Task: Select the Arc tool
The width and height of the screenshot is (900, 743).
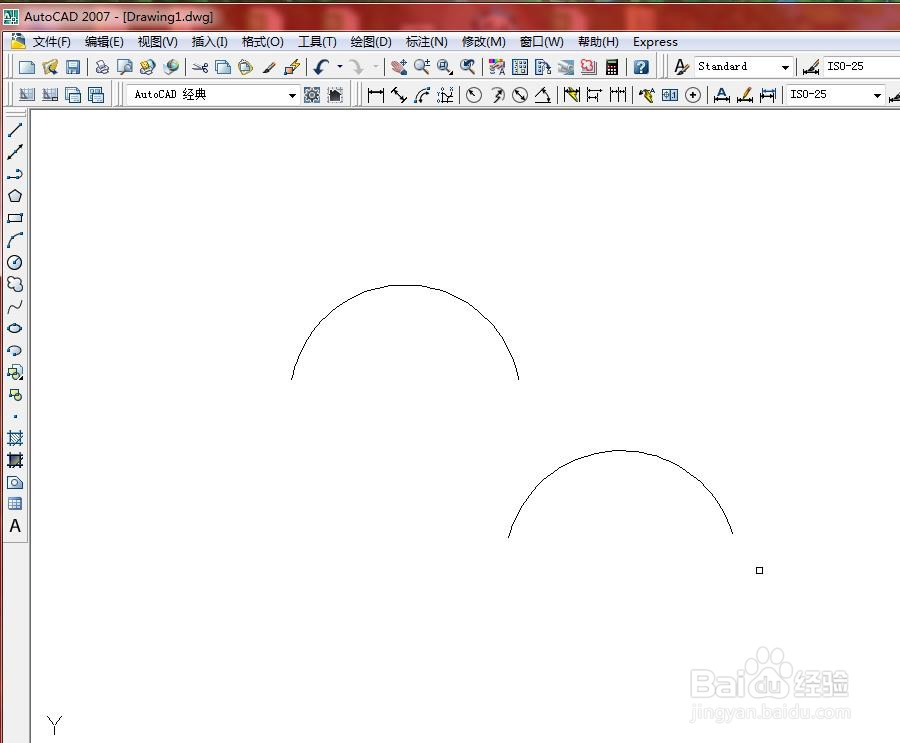Action: [15, 240]
